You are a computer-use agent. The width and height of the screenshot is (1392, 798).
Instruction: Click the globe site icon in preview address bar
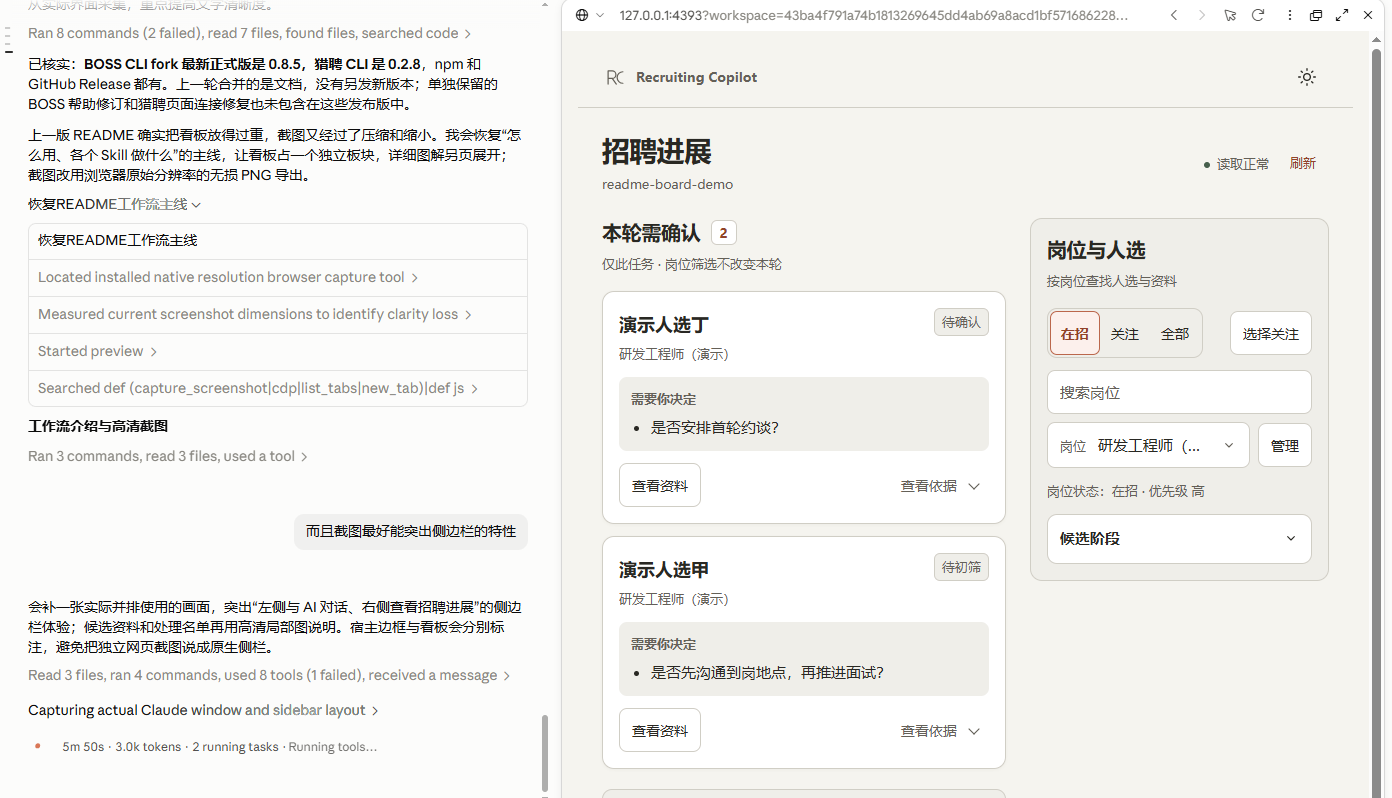(583, 15)
